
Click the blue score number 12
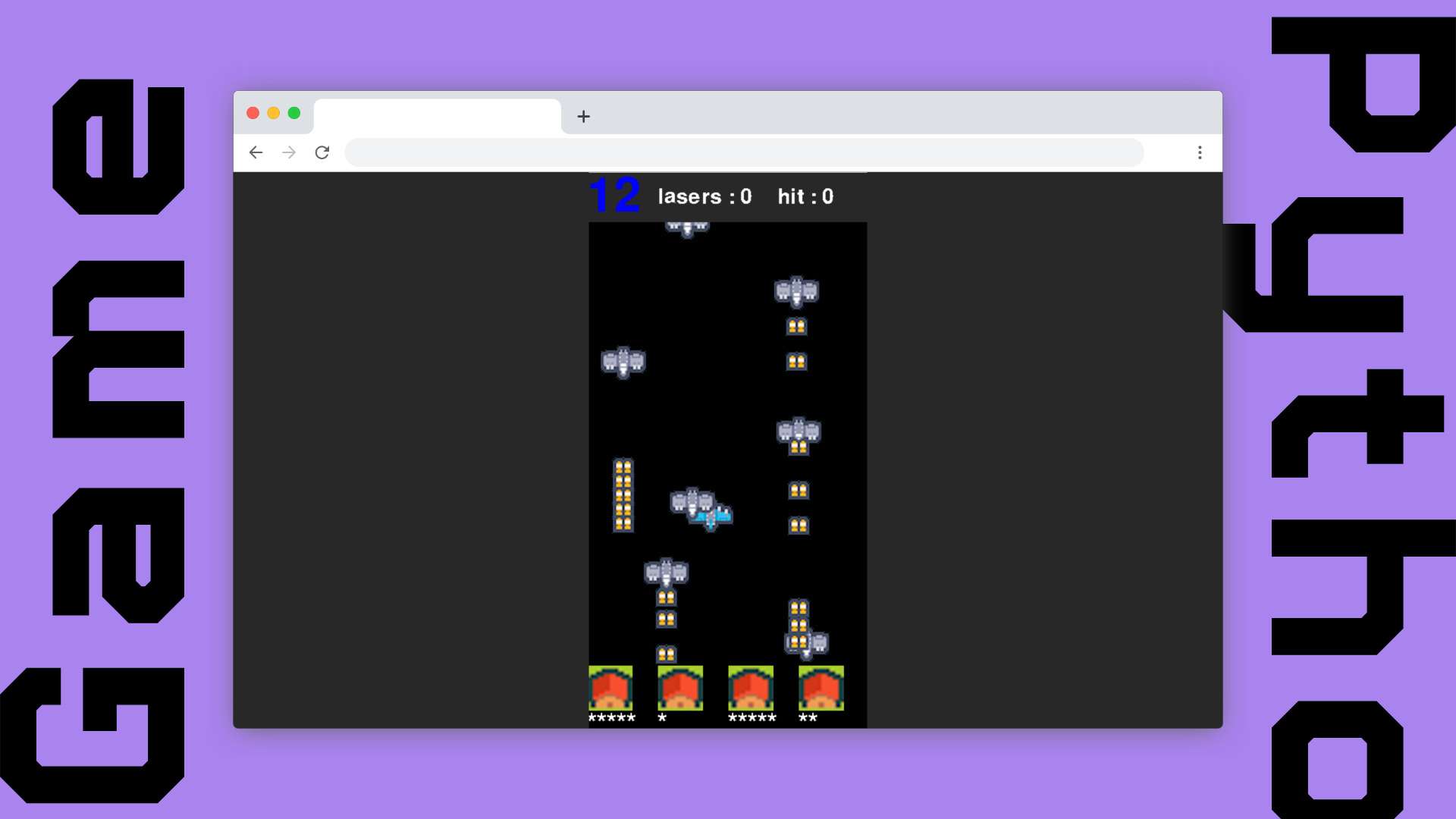pyautogui.click(x=614, y=196)
